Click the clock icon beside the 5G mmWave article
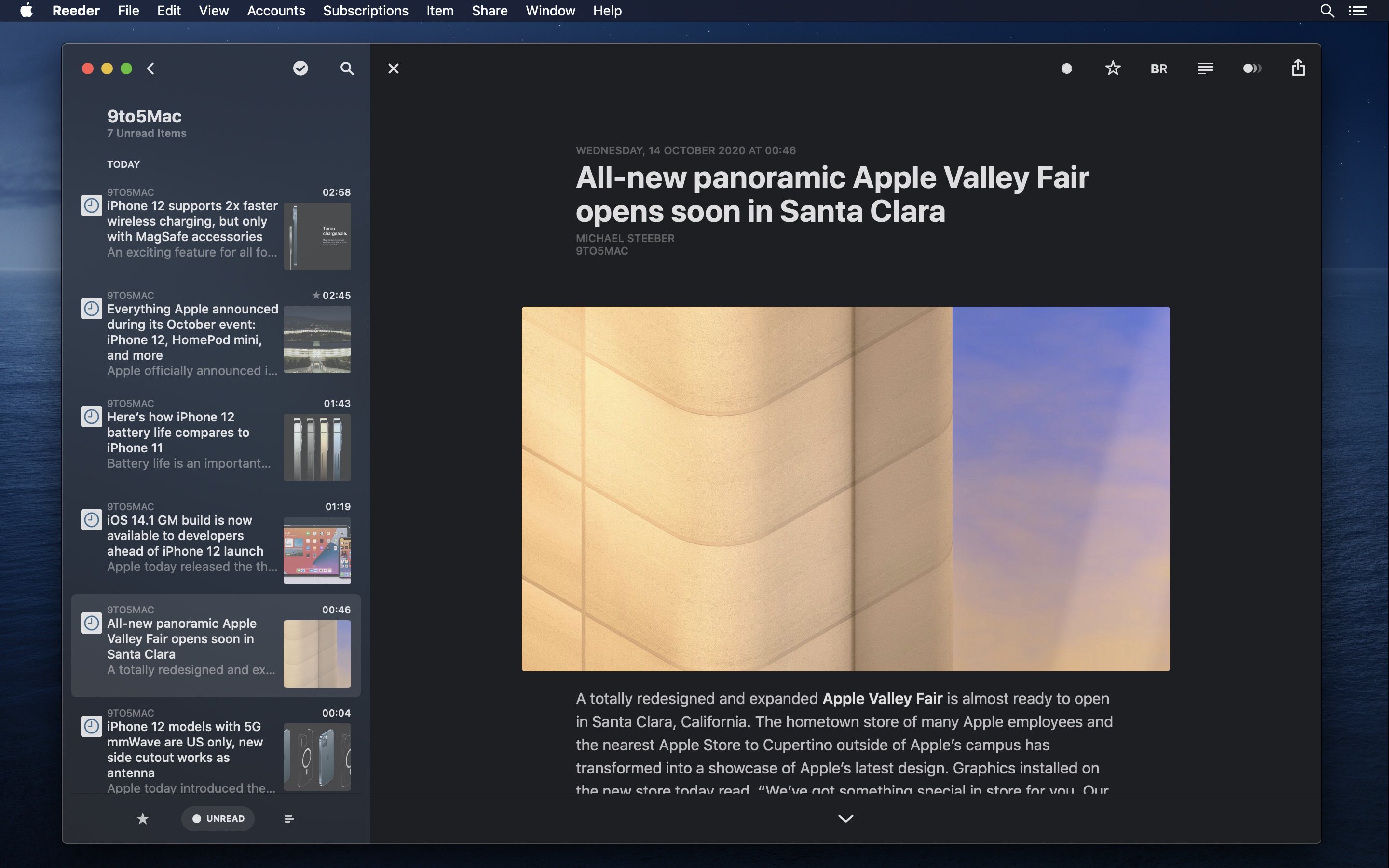The height and width of the screenshot is (868, 1389). coord(91,726)
